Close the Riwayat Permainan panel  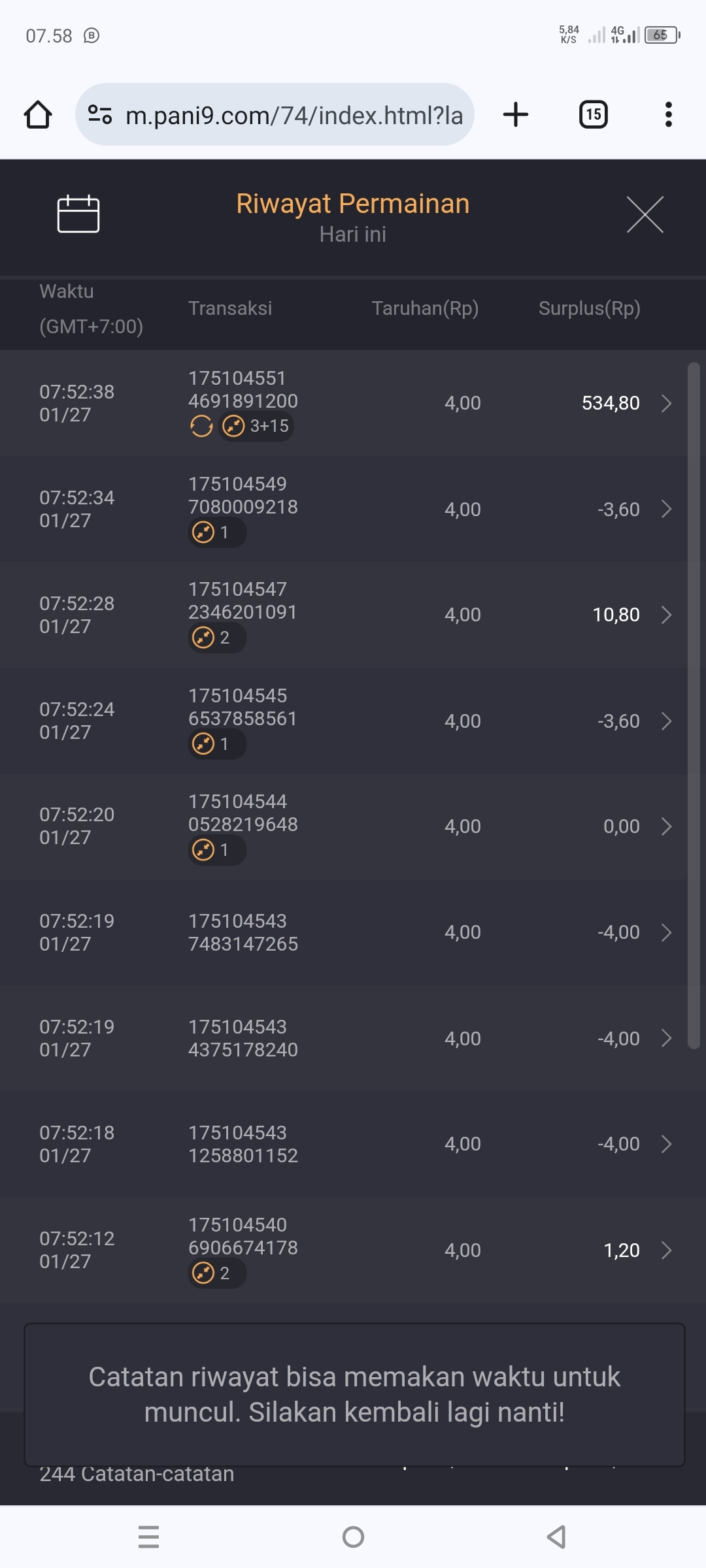[645, 214]
